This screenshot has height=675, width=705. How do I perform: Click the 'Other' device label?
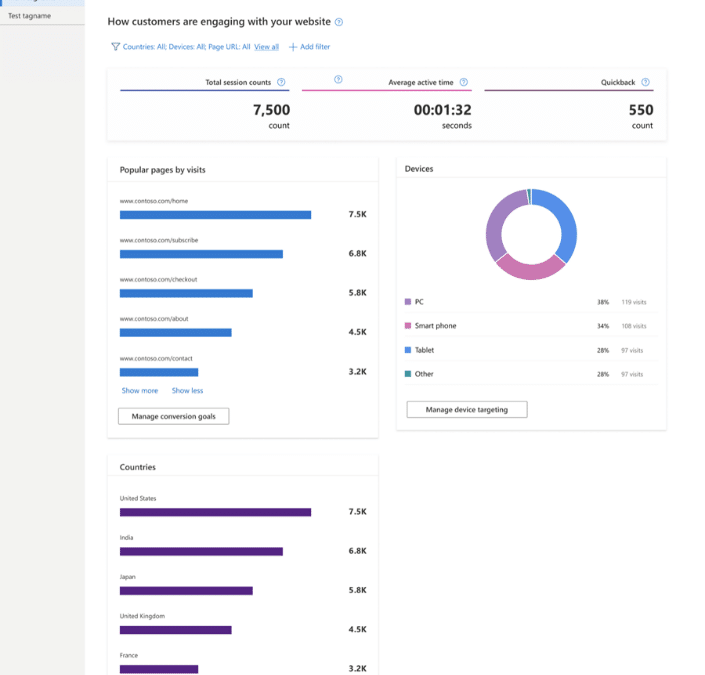pos(424,374)
